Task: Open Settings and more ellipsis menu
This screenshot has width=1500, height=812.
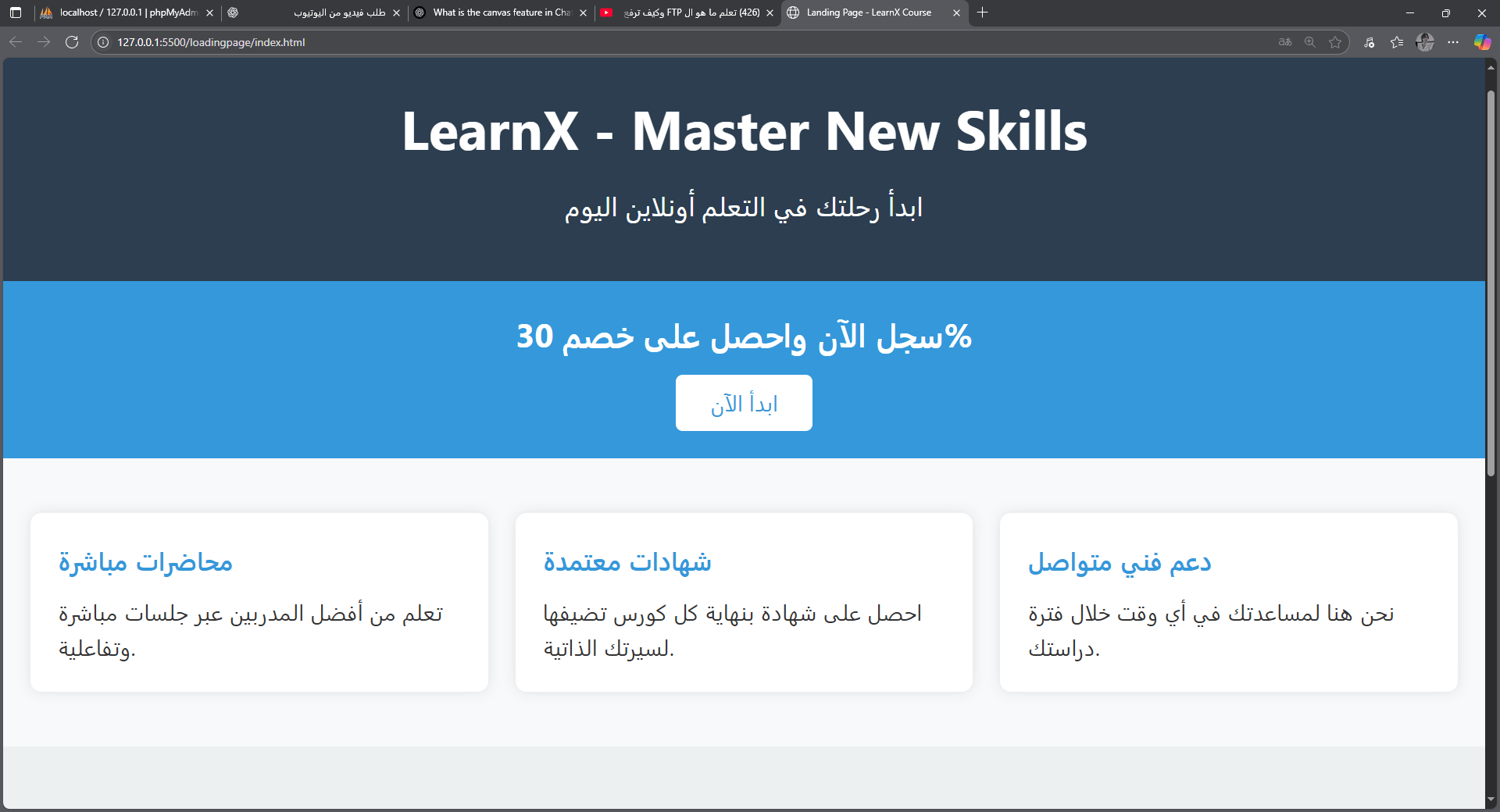Action: [x=1453, y=42]
